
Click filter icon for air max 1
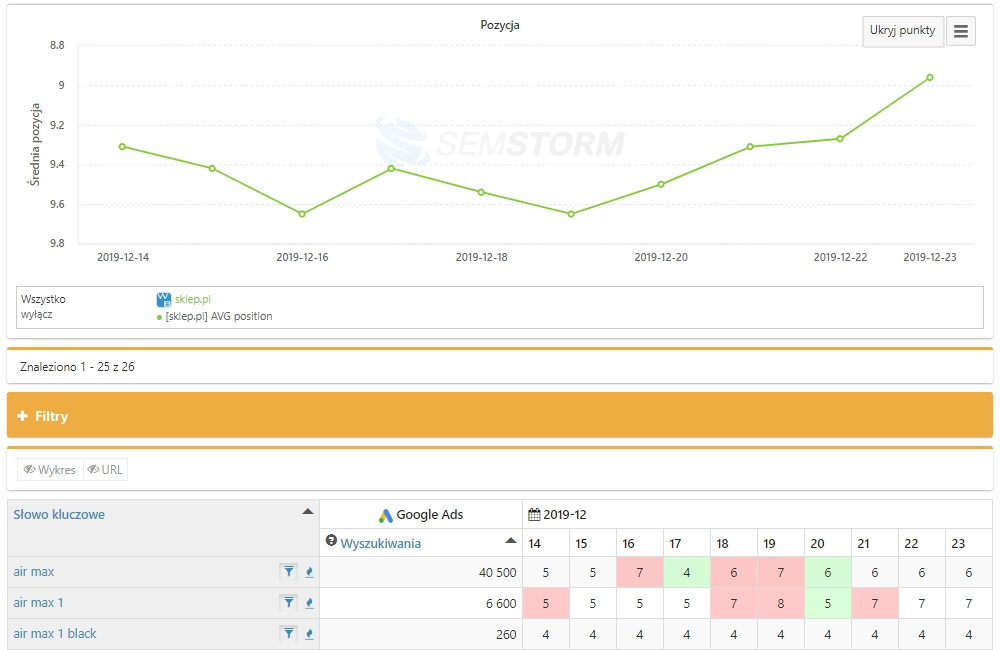[288, 603]
